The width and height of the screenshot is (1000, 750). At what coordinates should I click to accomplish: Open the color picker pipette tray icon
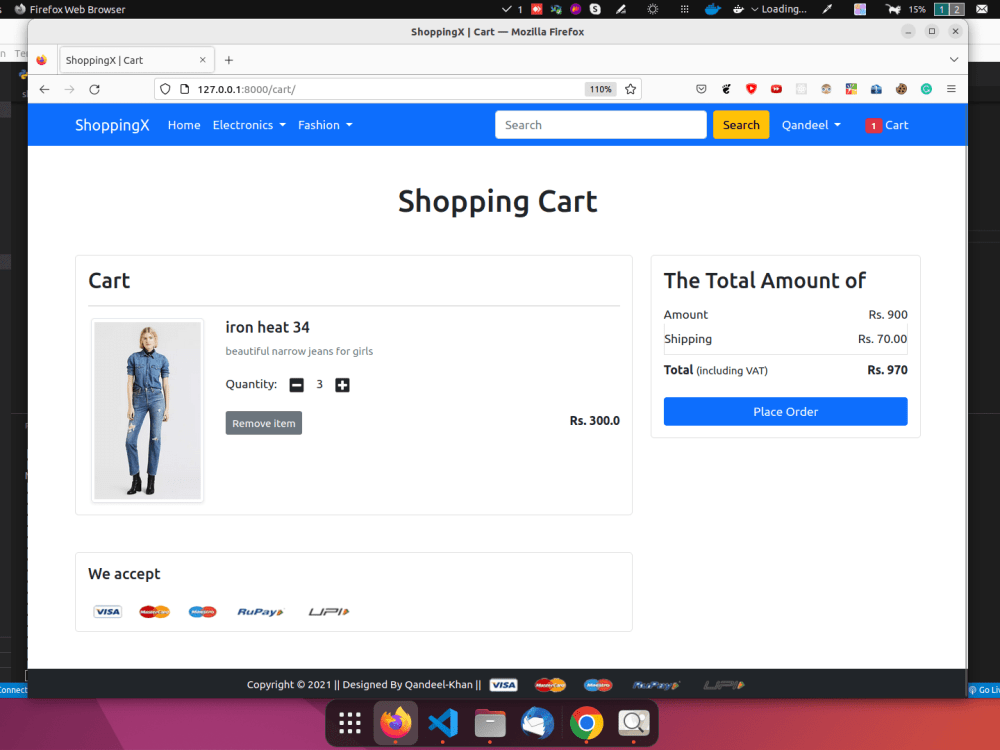pyautogui.click(x=827, y=9)
